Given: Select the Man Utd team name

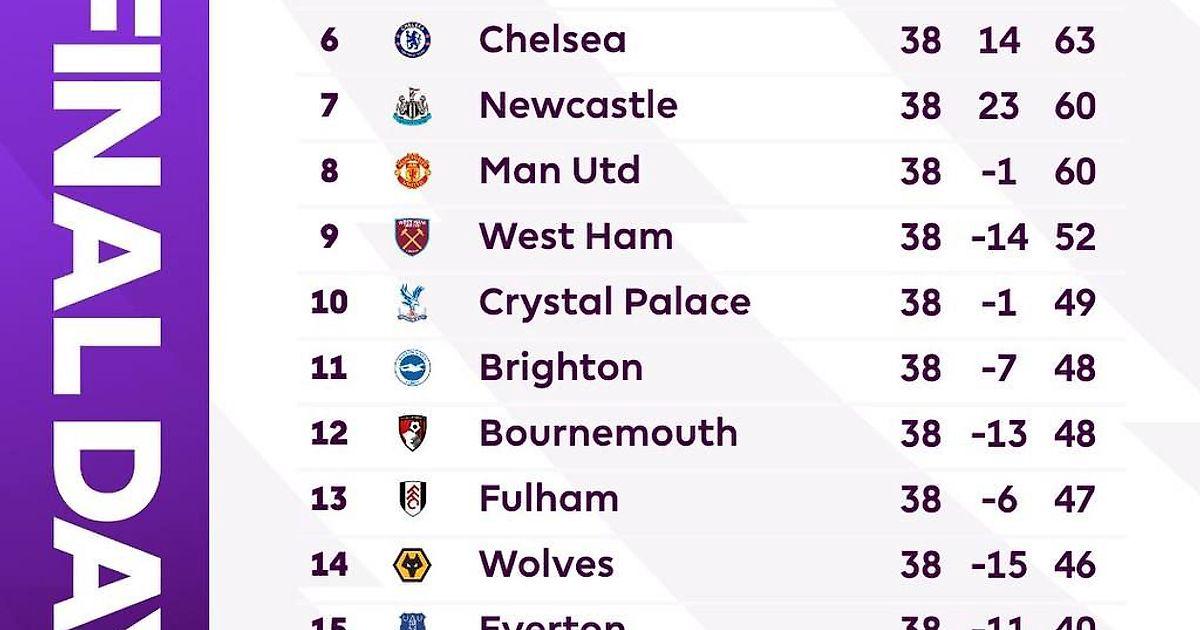Looking at the screenshot, I should point(559,171).
